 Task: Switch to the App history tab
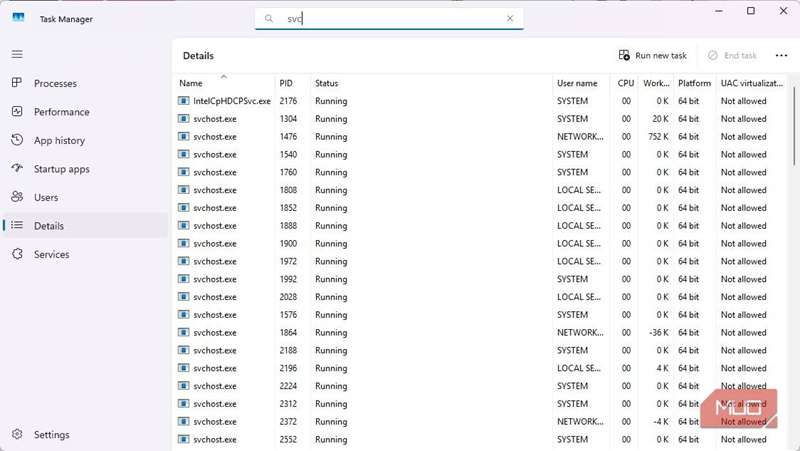59,140
